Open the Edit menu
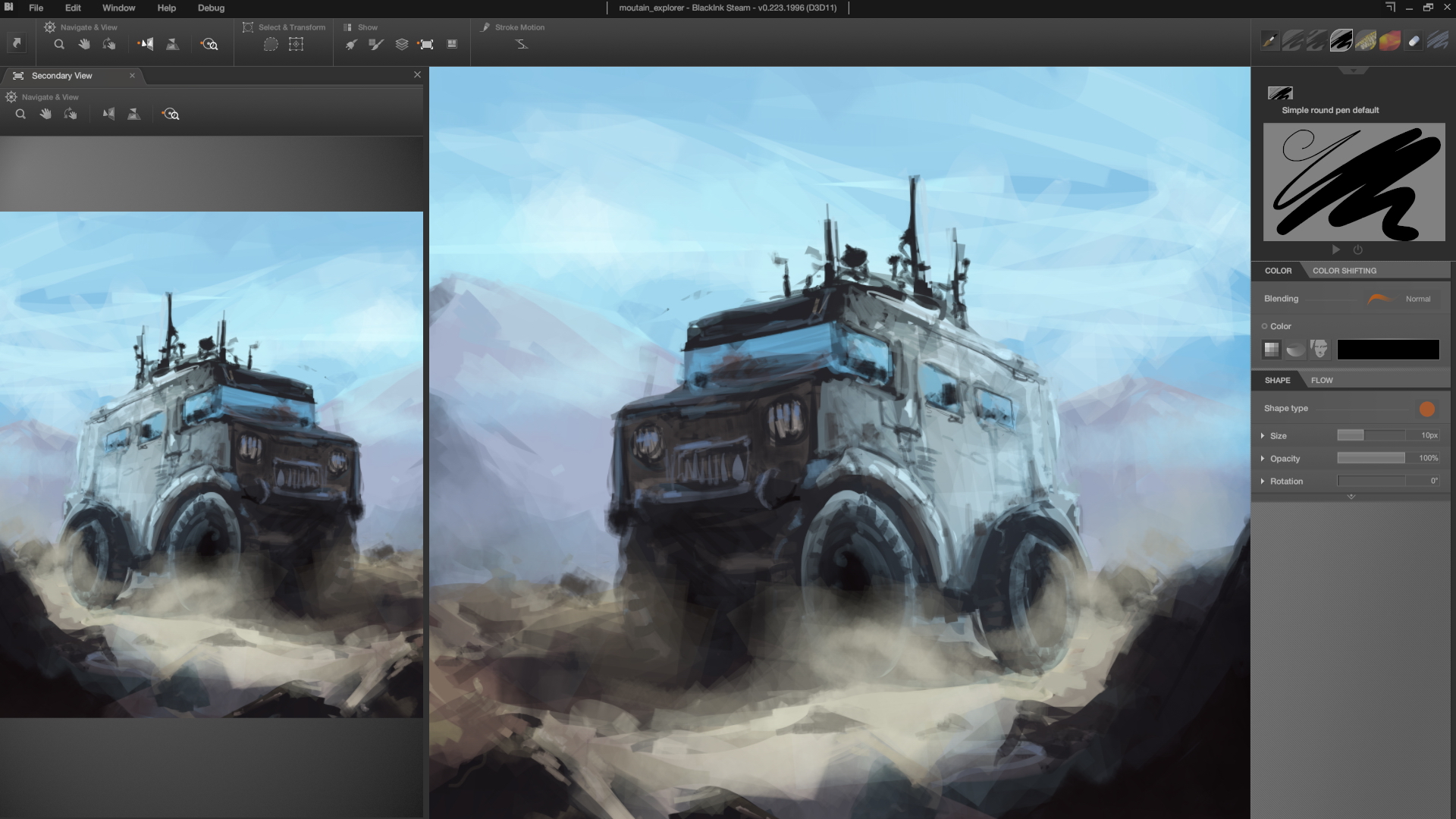Viewport: 1456px width, 819px height. click(73, 8)
